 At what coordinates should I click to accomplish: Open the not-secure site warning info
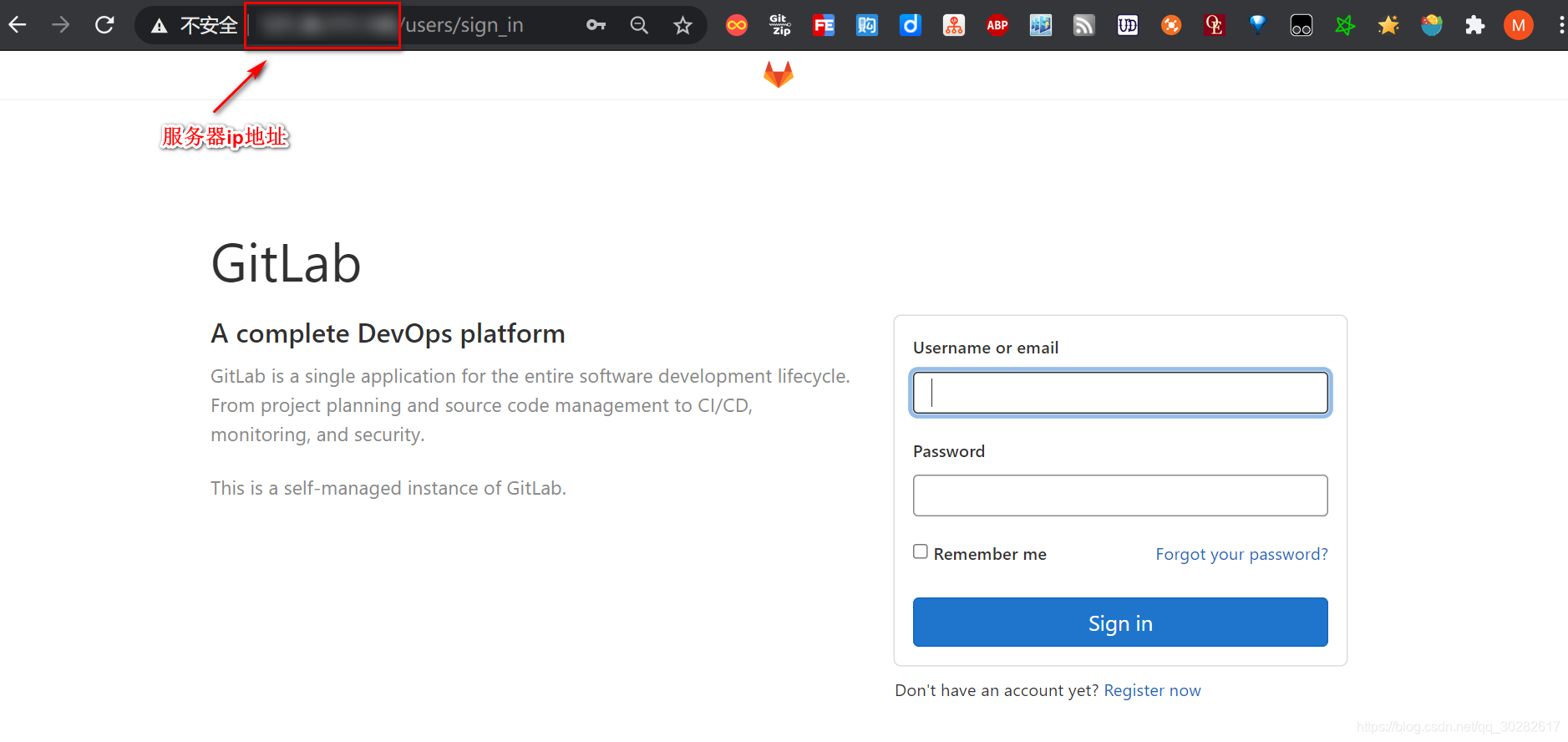click(159, 26)
